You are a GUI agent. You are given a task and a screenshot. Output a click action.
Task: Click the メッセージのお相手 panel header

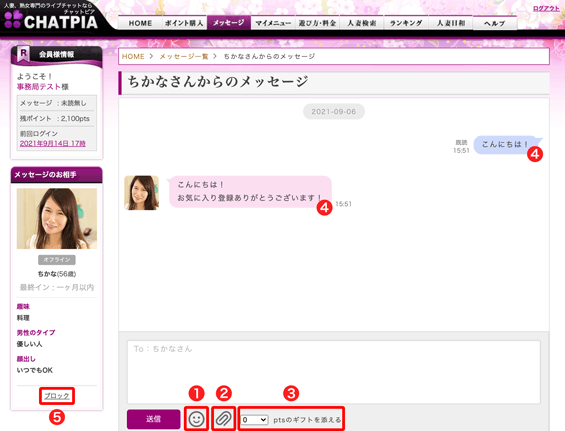pyautogui.click(x=57, y=175)
